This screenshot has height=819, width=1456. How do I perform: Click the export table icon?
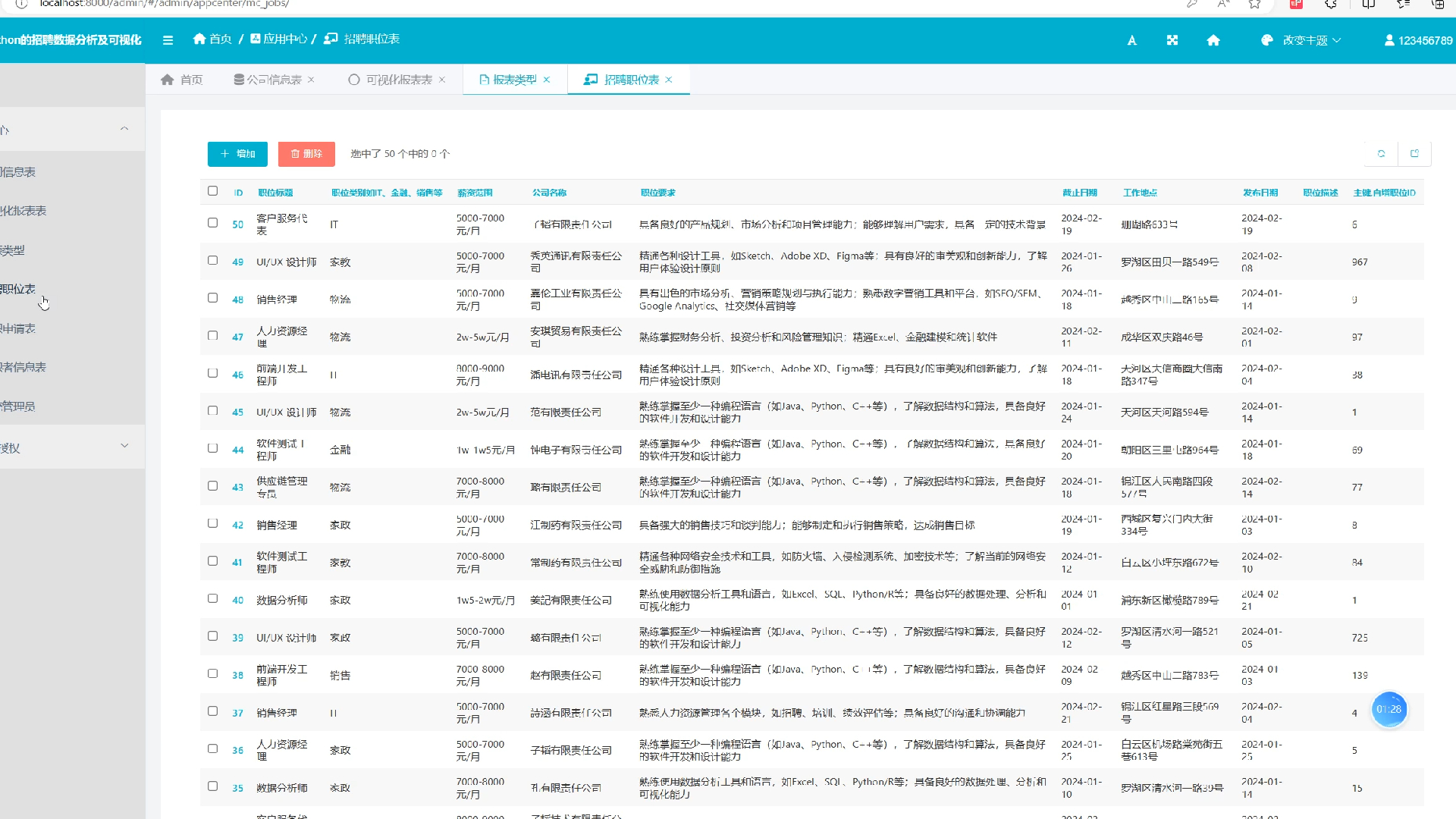click(x=1414, y=154)
